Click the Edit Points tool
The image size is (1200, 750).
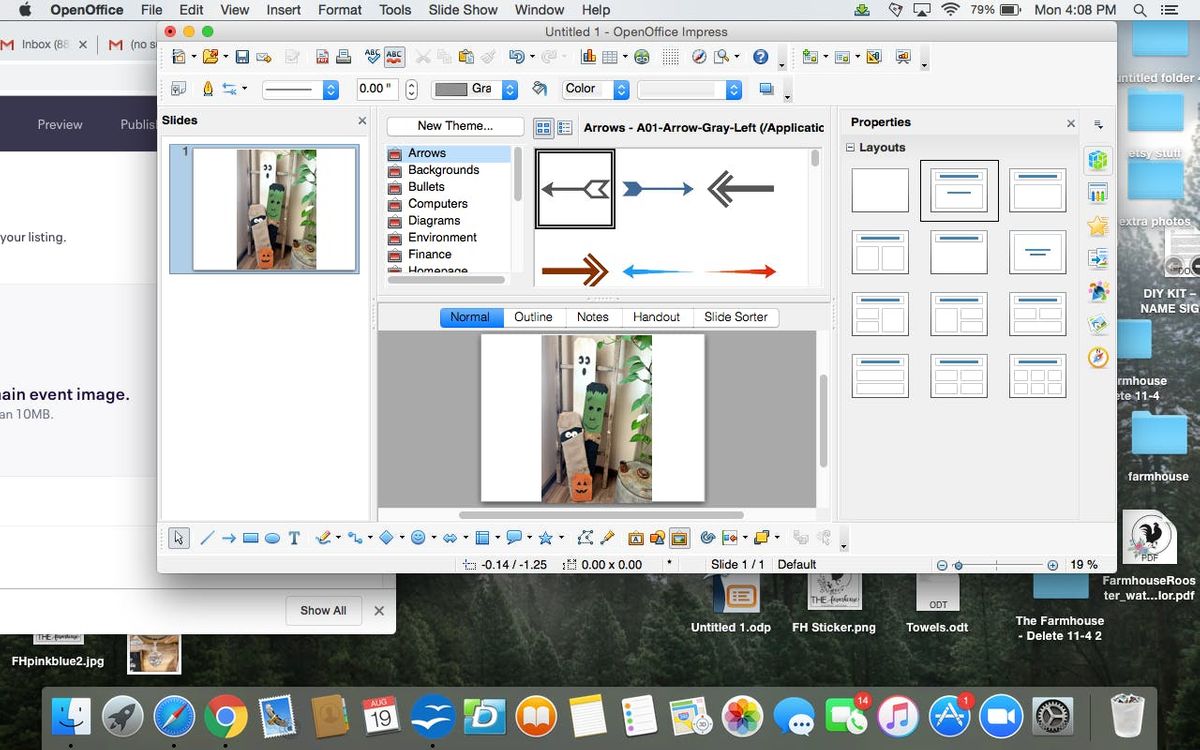pyautogui.click(x=584, y=538)
